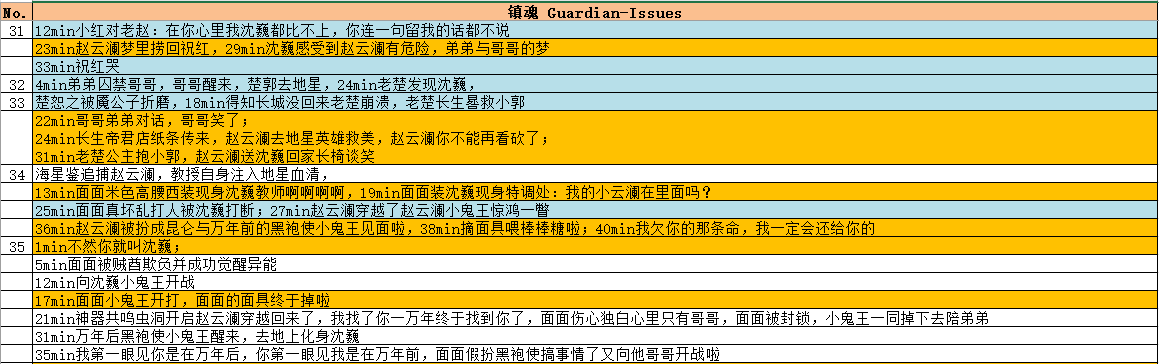Click the 'No.' column header cell
The width and height of the screenshot is (1159, 364).
pyautogui.click(x=17, y=13)
